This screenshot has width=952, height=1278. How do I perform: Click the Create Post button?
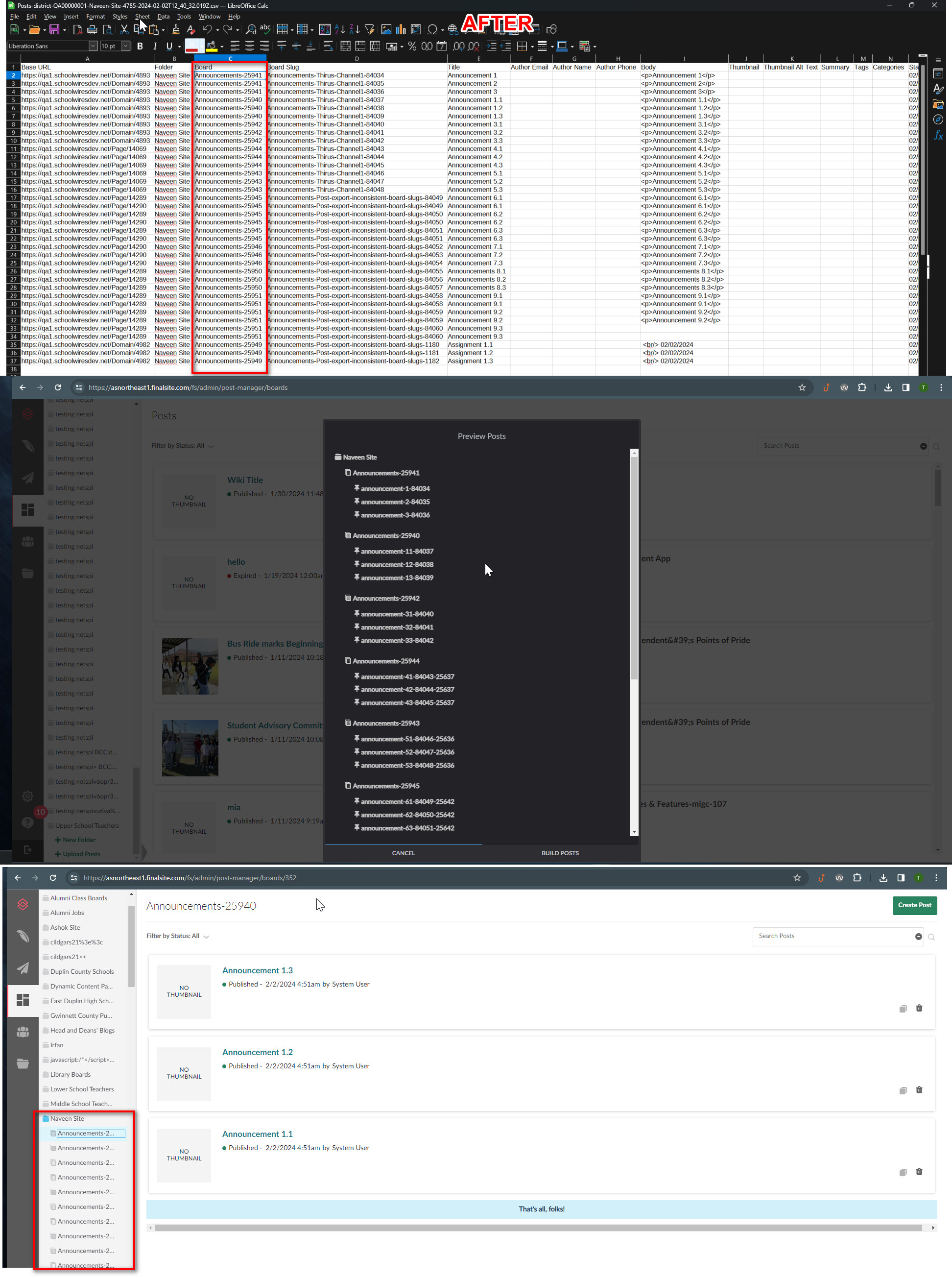pyautogui.click(x=915, y=905)
